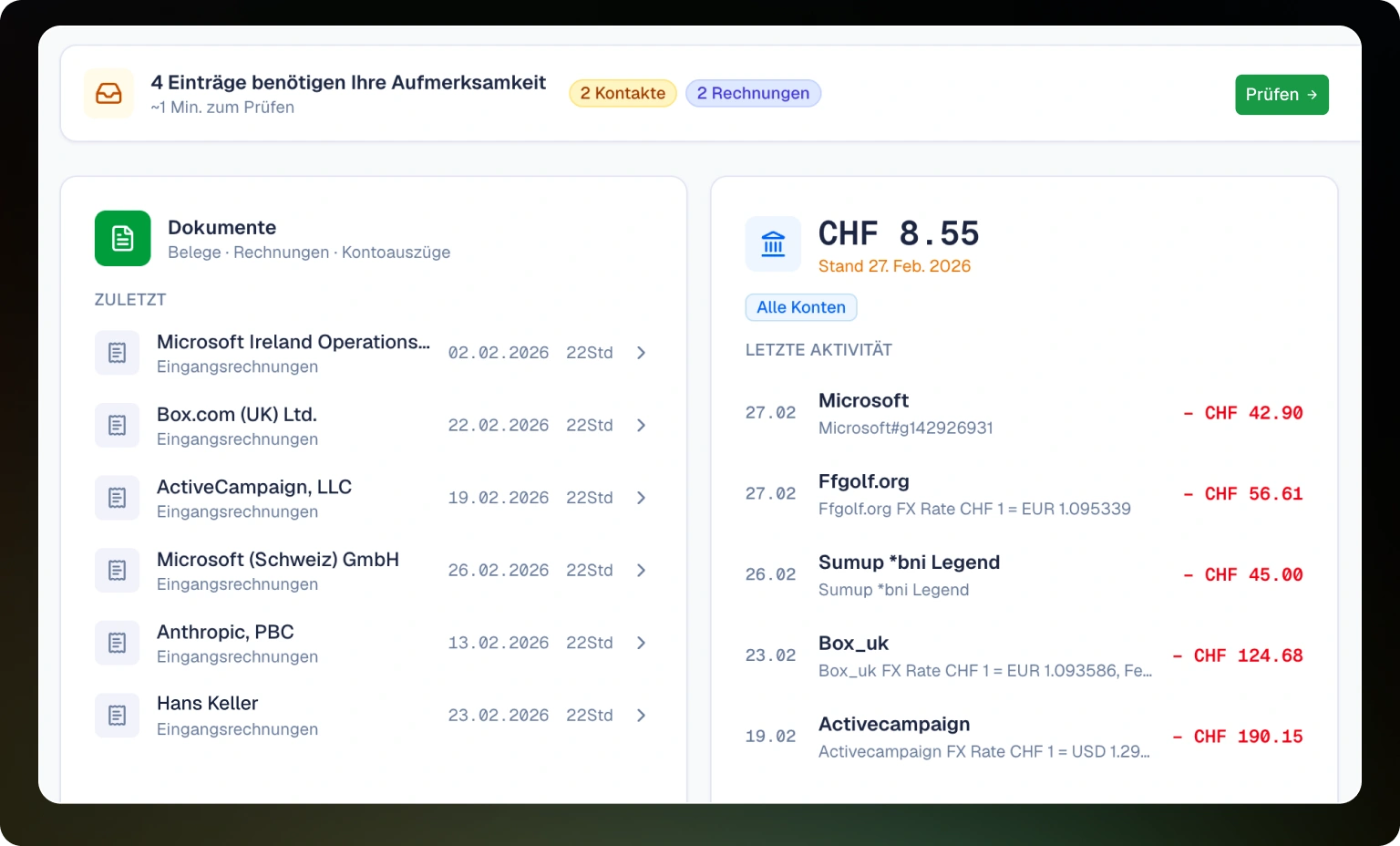Click the date 22.02.2026
The height and width of the screenshot is (846, 1400).
499,425
